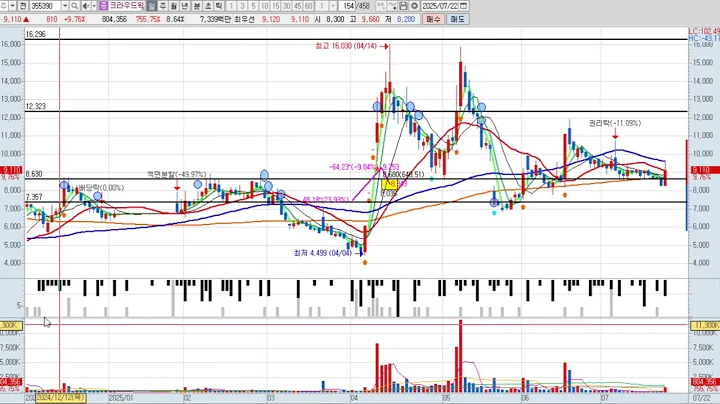Click the save chart floppy icon

point(403,6)
